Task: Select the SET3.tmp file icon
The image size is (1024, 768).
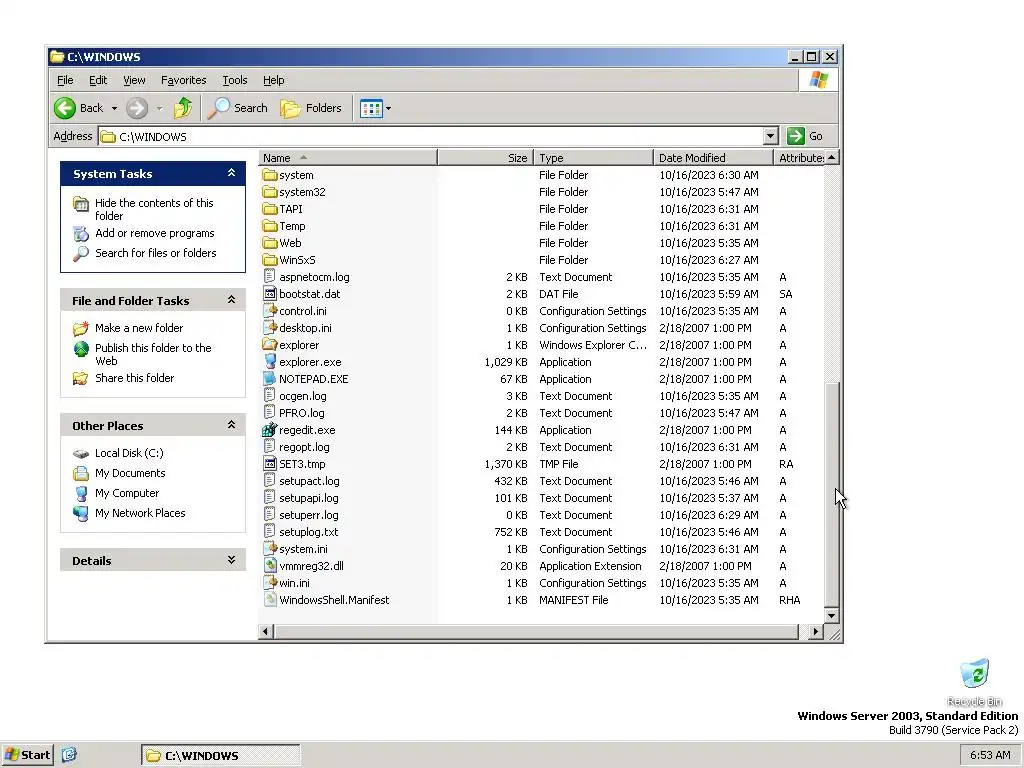Action: click(270, 464)
